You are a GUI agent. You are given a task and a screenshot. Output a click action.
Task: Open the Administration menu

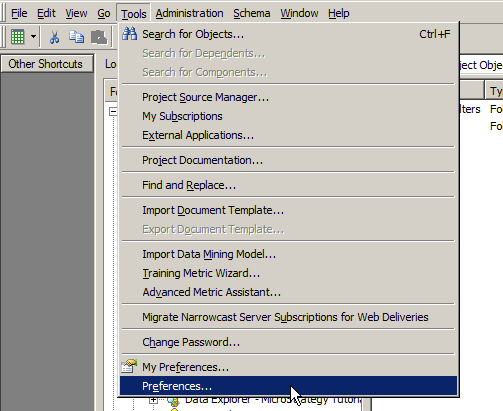point(189,13)
